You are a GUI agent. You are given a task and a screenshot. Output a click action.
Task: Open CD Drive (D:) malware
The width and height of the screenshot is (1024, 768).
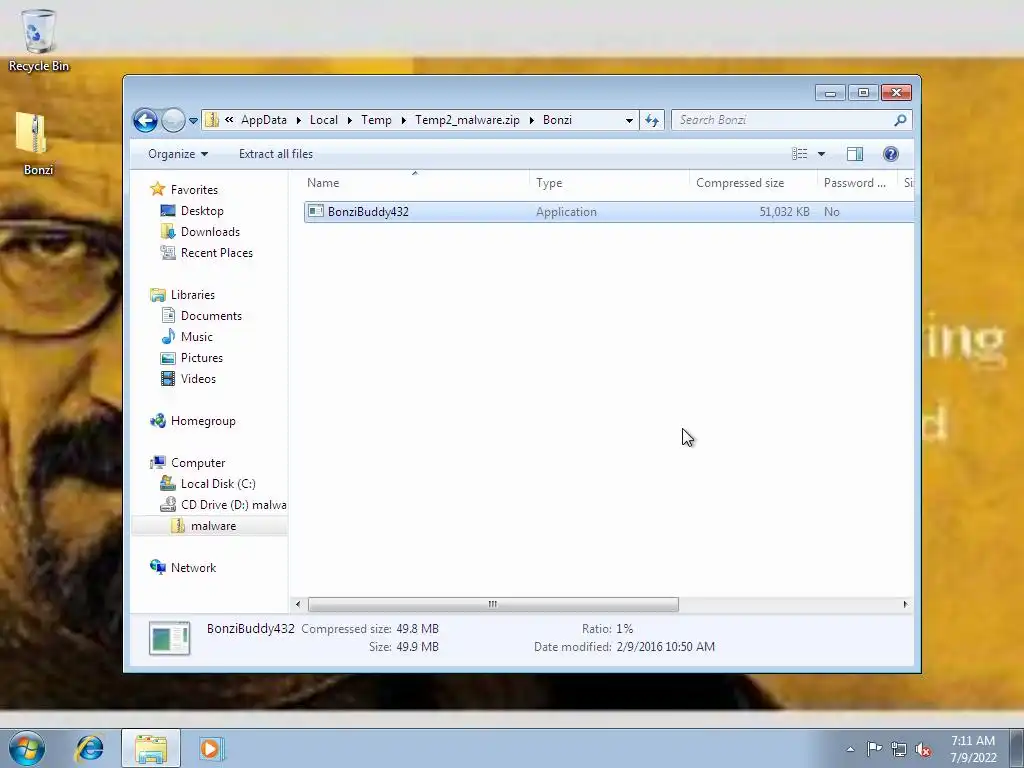(x=233, y=505)
